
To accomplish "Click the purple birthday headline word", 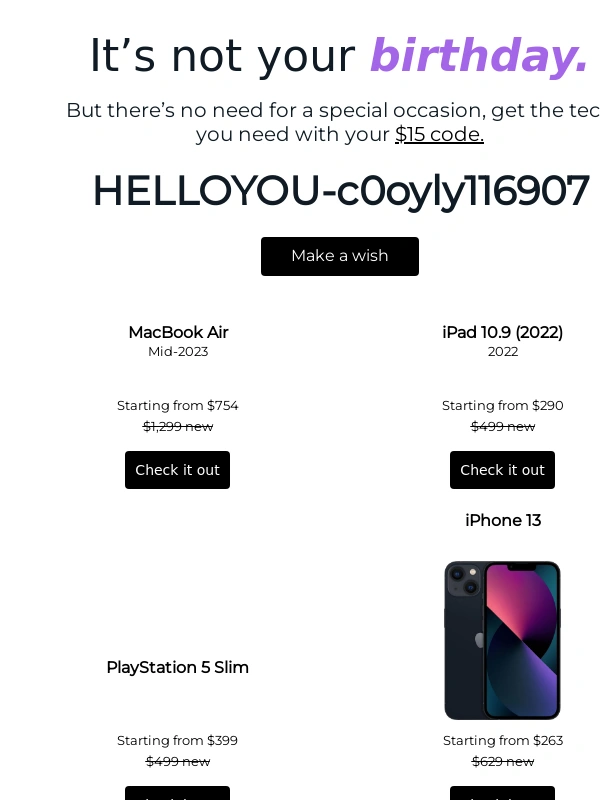I will 479,56.
